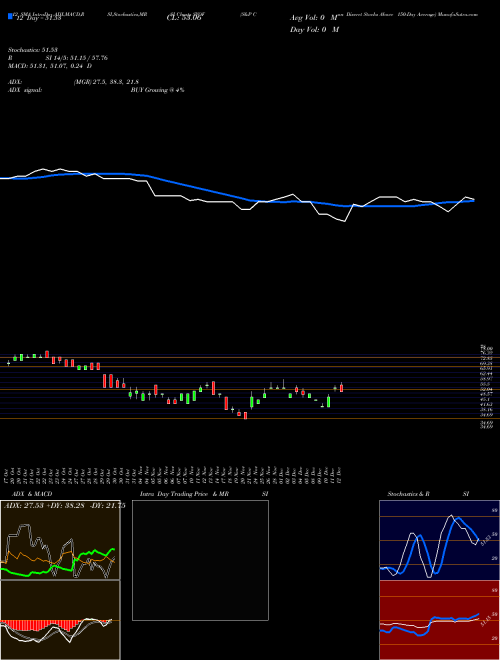This screenshot has height=660, width=500.
Task: Click the final red candlestick on the price chart
Action: tap(341, 387)
